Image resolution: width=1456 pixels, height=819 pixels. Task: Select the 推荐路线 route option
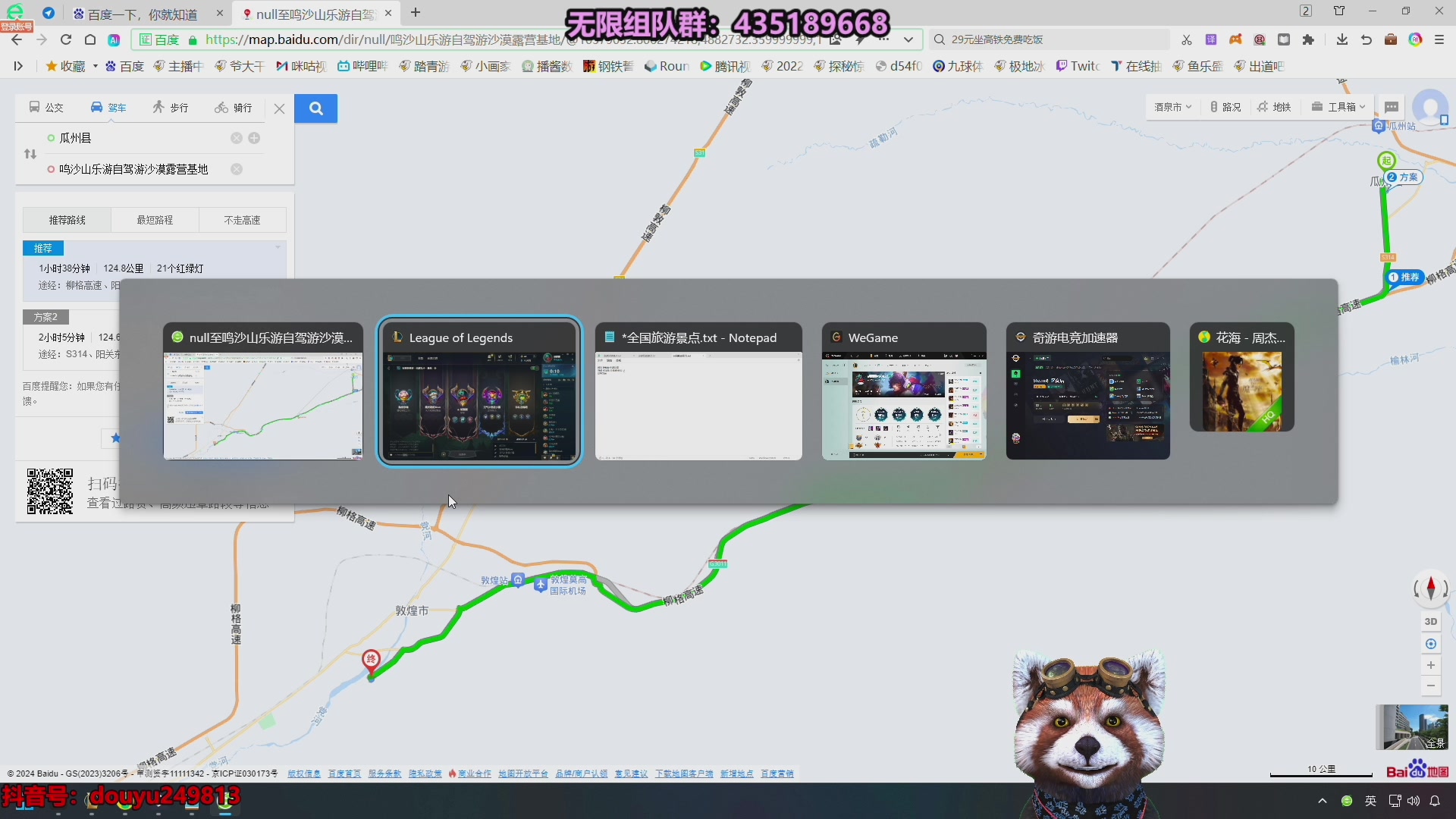(67, 220)
